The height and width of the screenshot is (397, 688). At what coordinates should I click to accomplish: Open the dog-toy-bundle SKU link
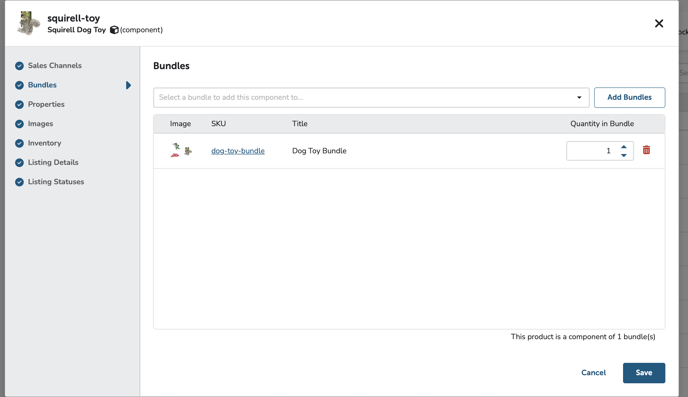[x=238, y=150]
